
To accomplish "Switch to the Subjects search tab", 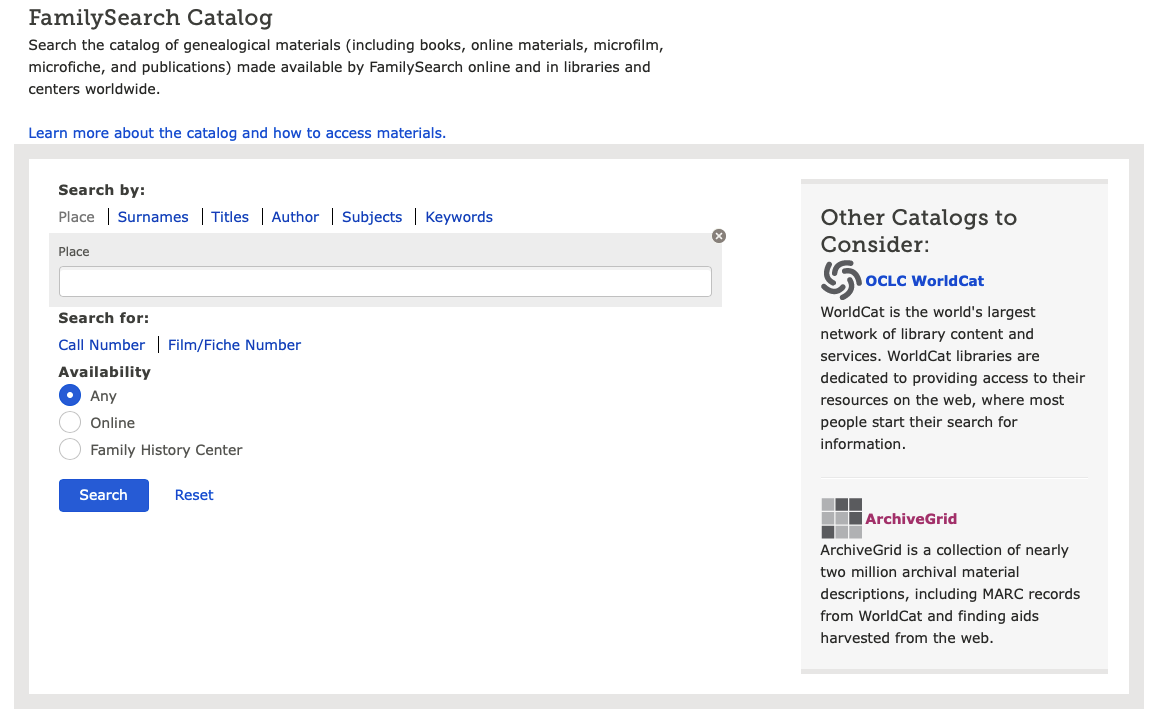I will [x=371, y=216].
